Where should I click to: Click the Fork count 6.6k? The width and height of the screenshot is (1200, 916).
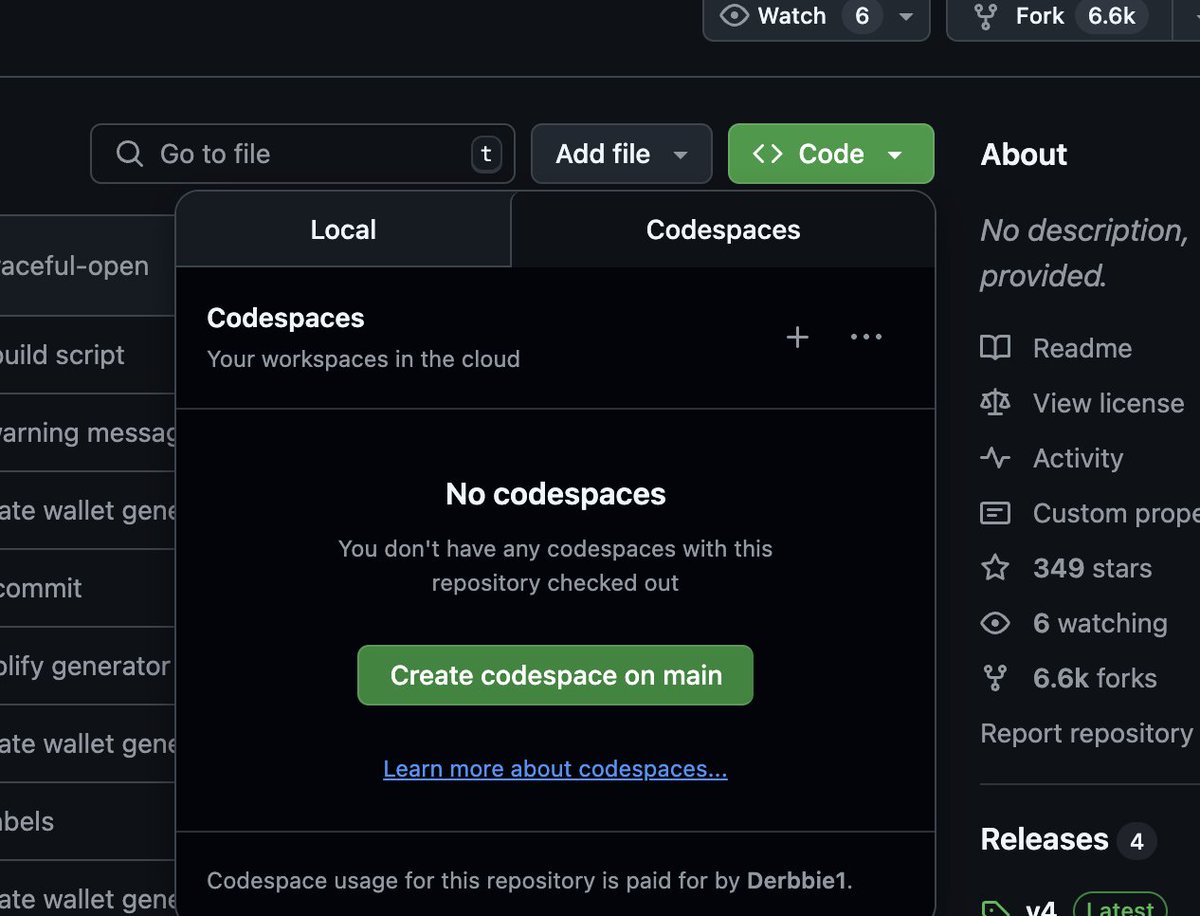[1111, 16]
